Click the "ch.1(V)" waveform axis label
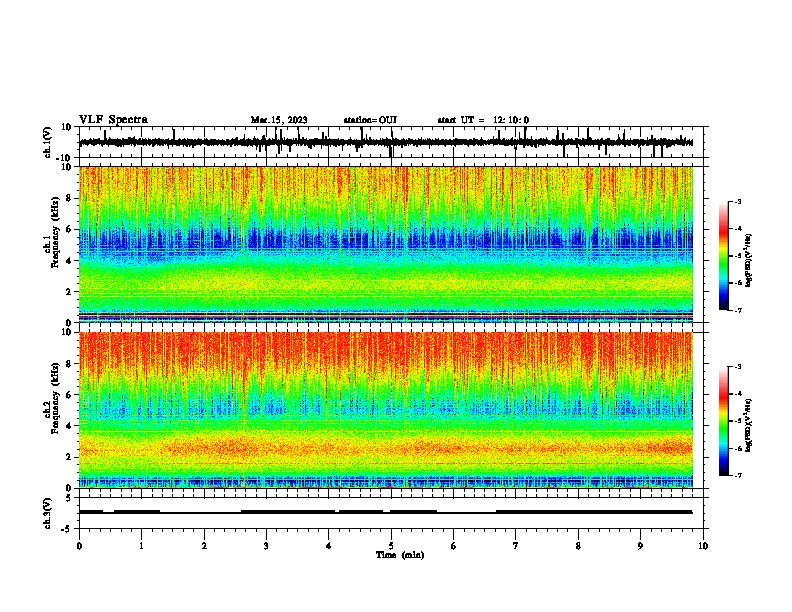The width and height of the screenshot is (792, 612). click(48, 142)
